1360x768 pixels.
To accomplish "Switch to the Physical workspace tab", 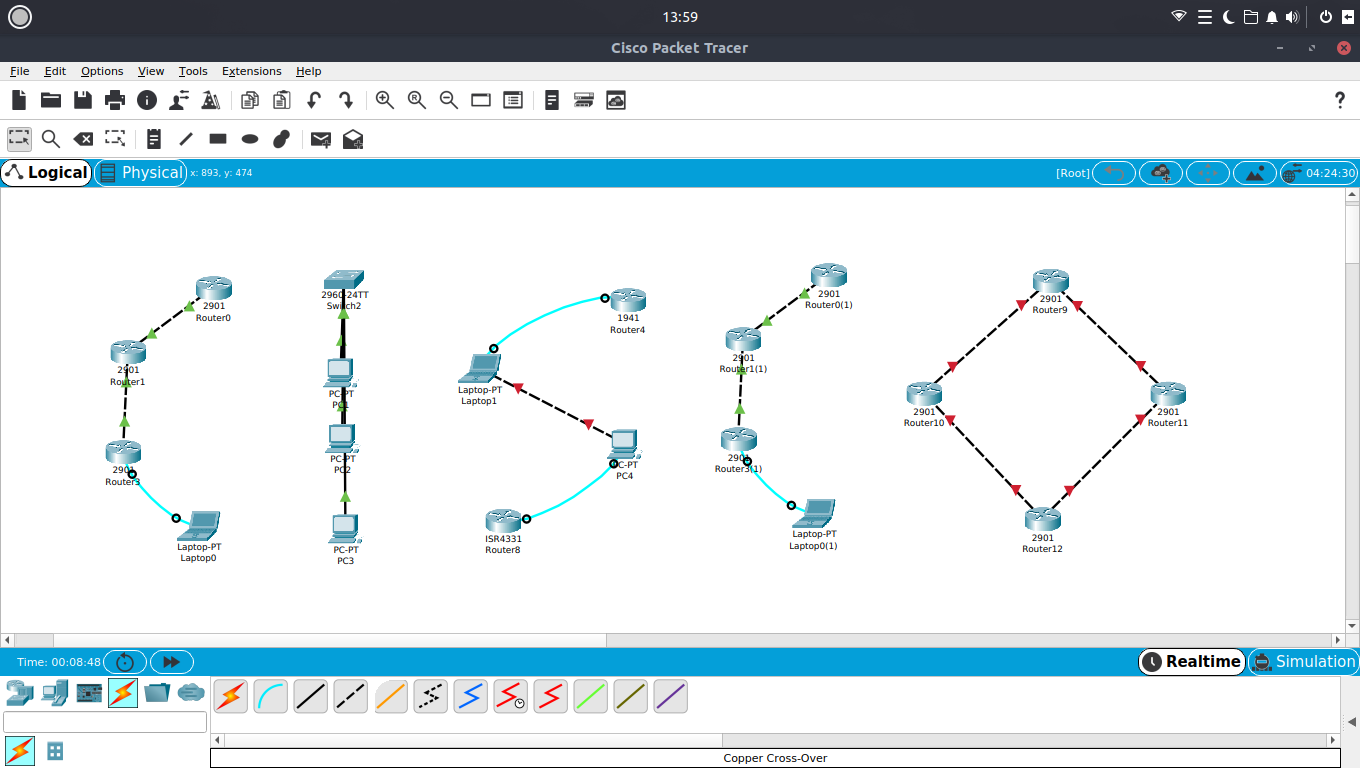I will (x=141, y=172).
